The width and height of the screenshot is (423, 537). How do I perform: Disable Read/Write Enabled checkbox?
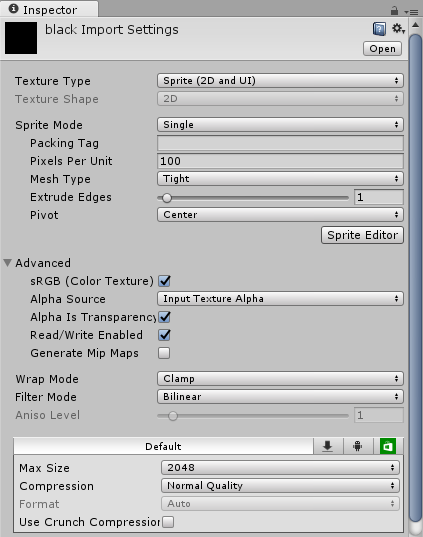point(164,335)
